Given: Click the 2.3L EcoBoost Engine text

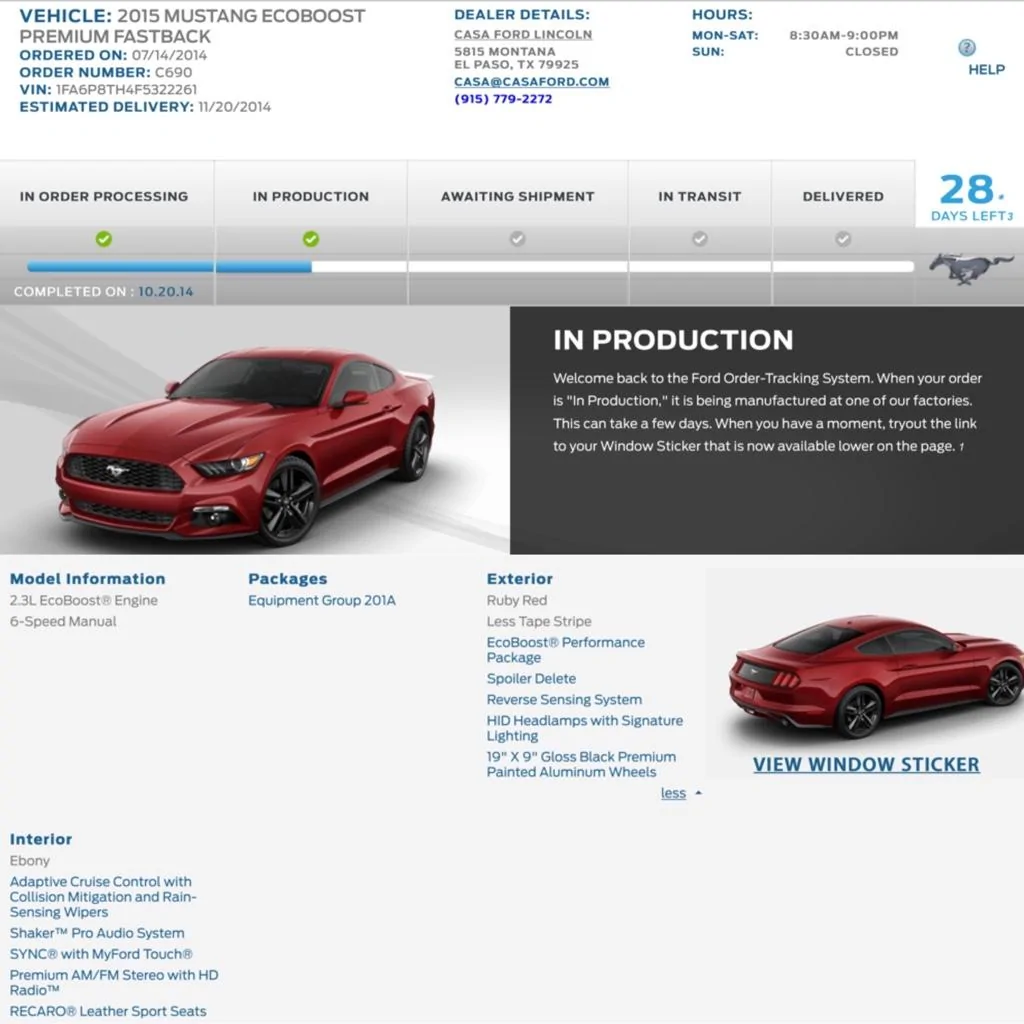Looking at the screenshot, I should point(84,600).
